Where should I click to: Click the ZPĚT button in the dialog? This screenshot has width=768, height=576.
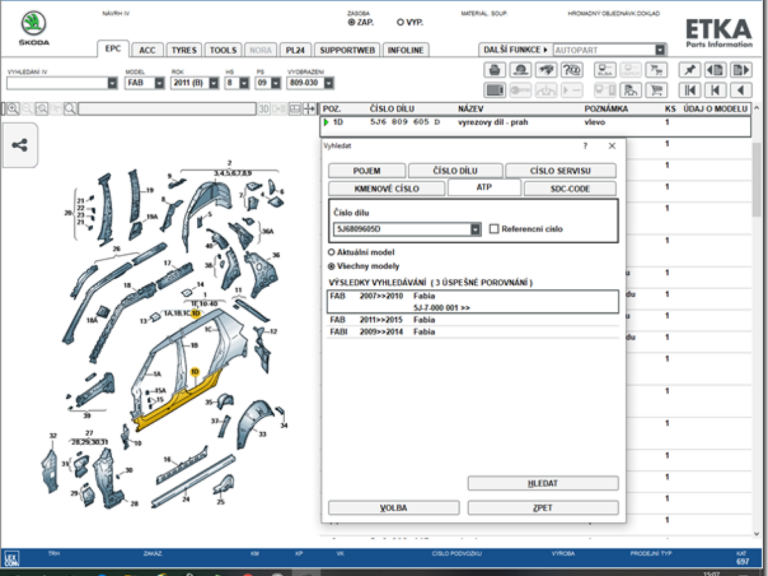click(x=543, y=507)
